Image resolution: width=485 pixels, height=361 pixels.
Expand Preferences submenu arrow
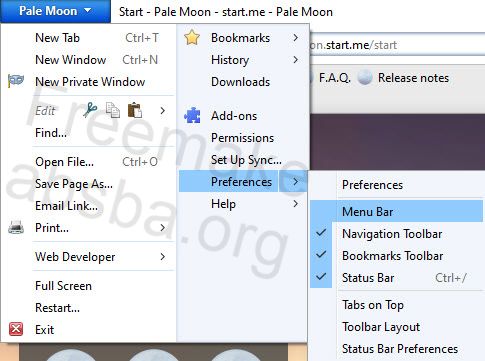[x=296, y=182]
